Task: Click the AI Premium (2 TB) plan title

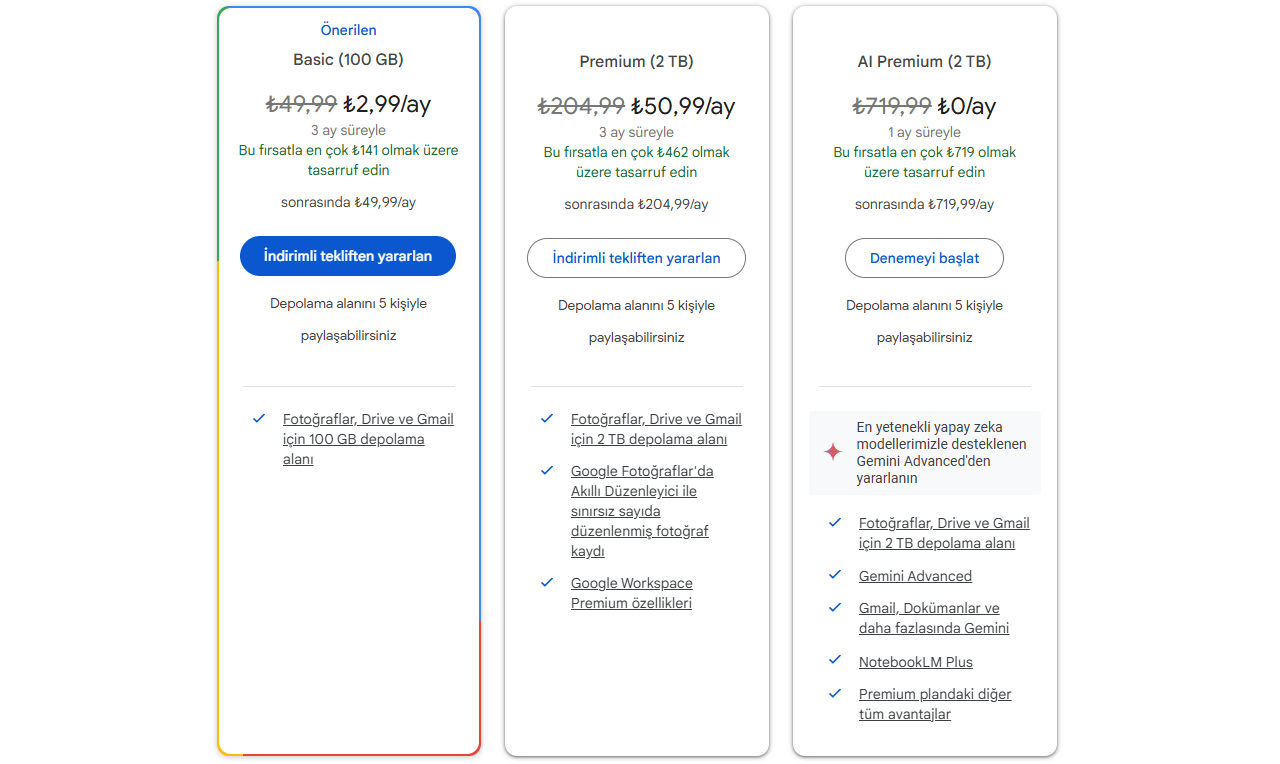Action: 924,62
